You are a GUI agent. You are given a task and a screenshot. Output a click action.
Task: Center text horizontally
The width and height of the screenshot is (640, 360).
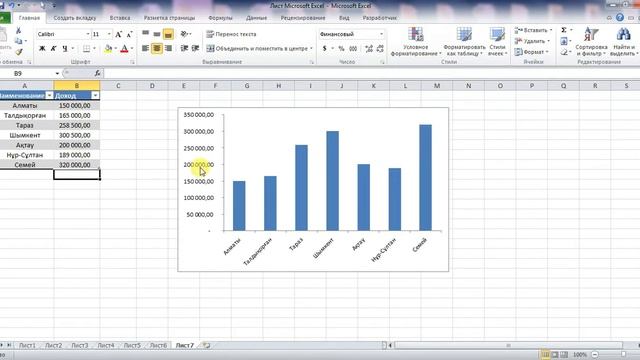[x=157, y=49]
